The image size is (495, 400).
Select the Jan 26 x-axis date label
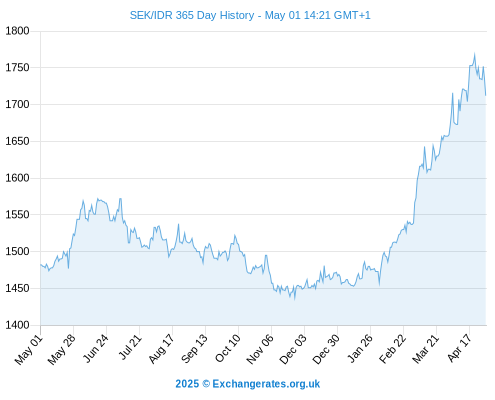[x=360, y=349]
